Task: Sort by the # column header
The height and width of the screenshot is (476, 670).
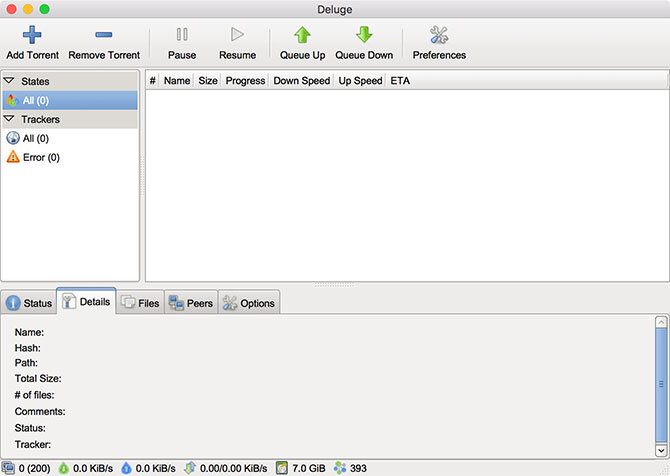Action: coord(152,80)
